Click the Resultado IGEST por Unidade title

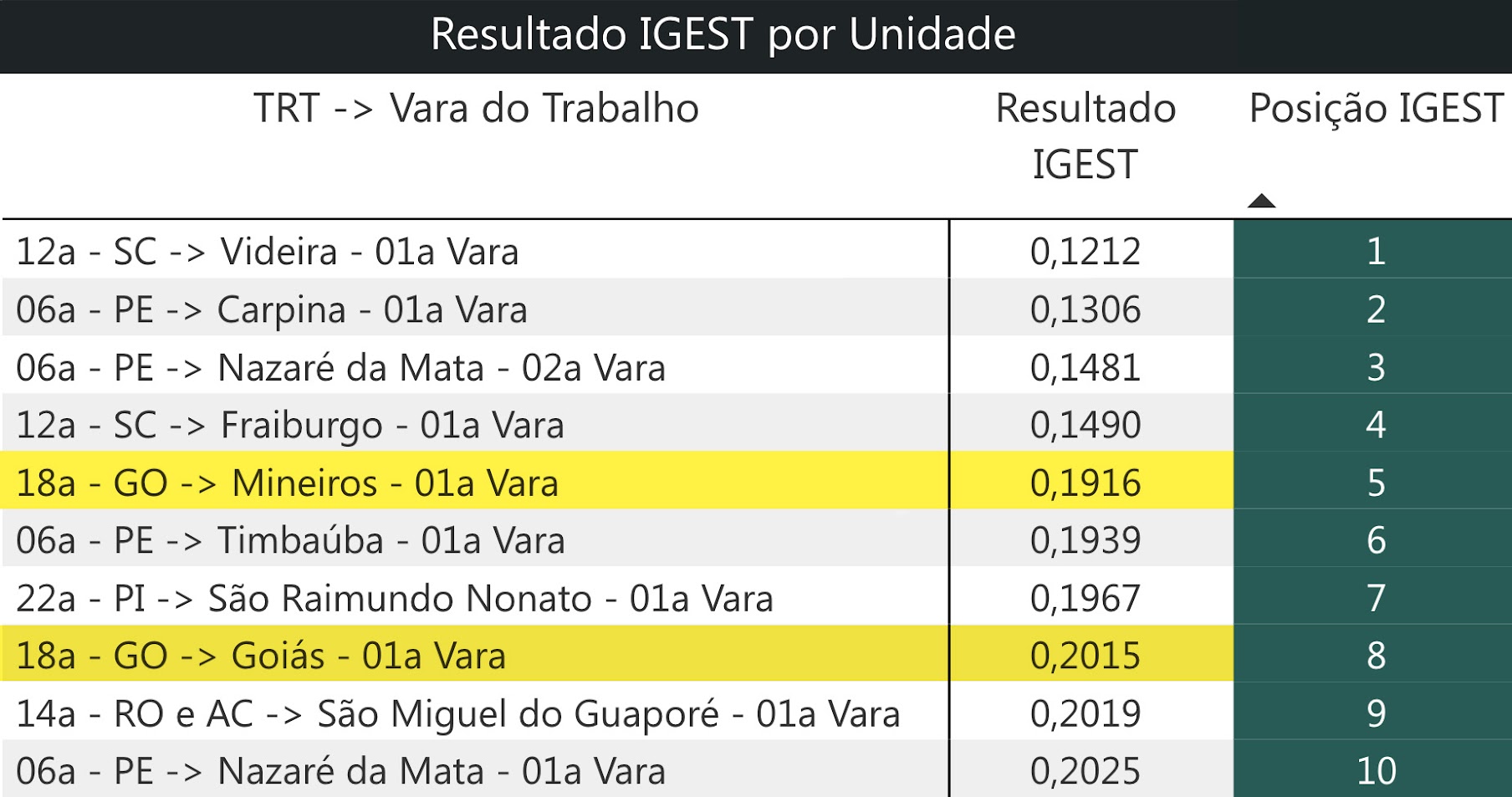723,35
